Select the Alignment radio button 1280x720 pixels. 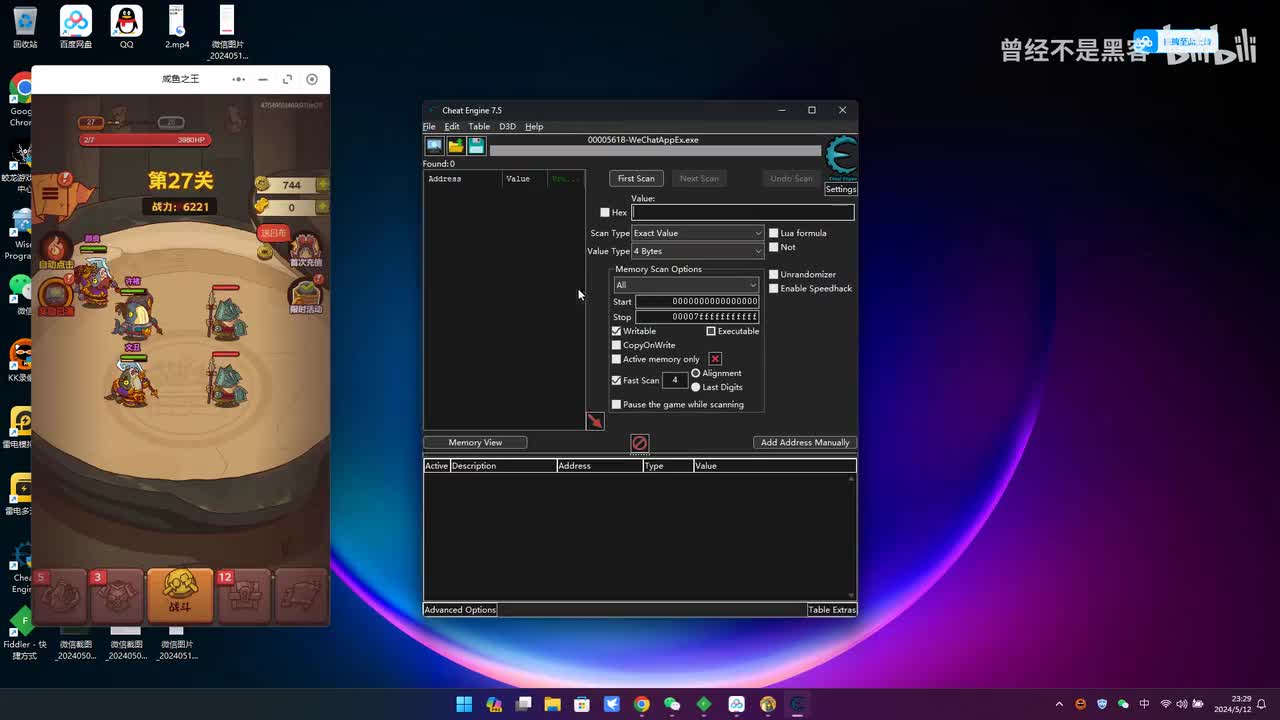(696, 373)
